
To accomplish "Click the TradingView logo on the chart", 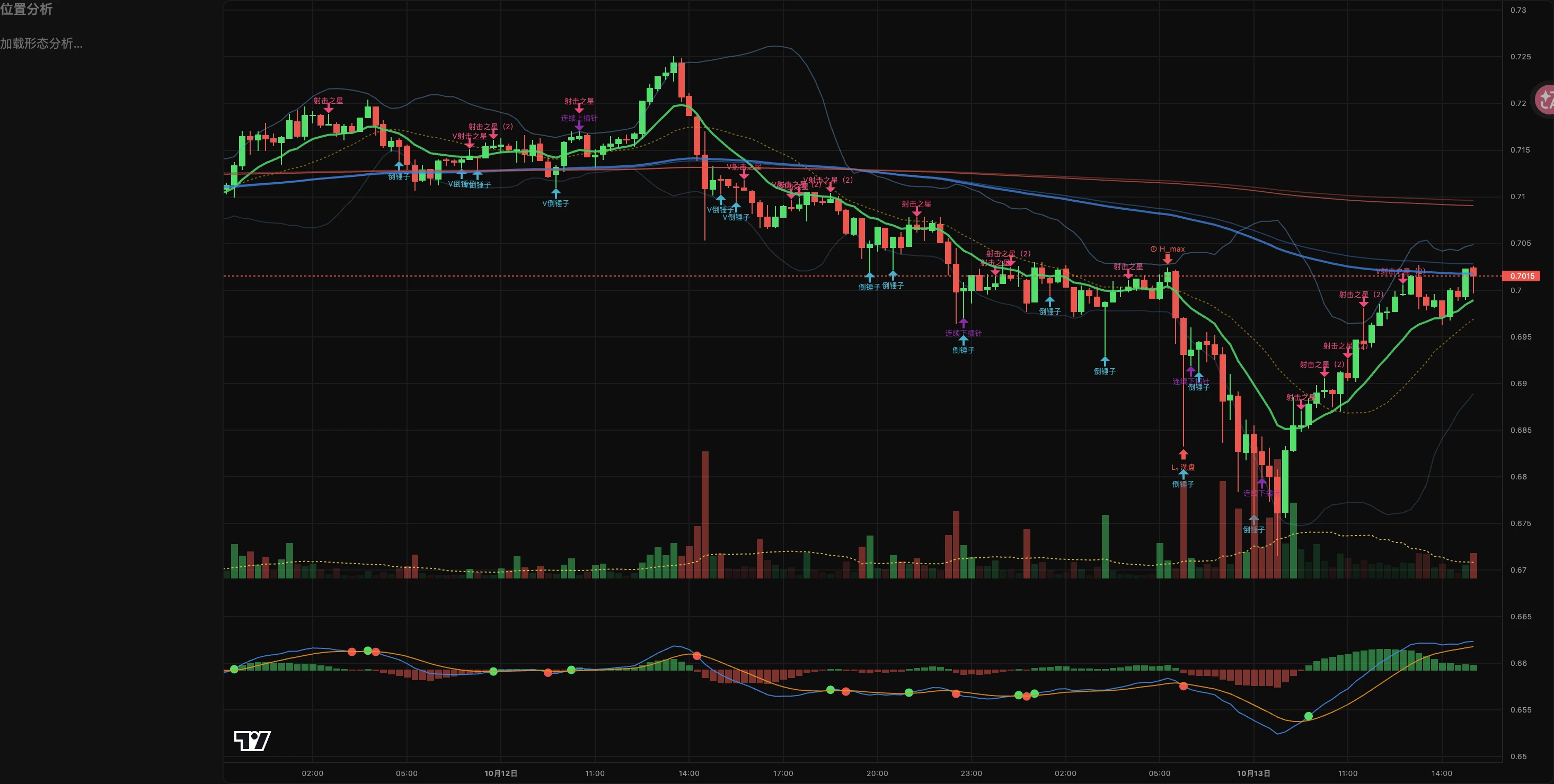I will coord(252,741).
